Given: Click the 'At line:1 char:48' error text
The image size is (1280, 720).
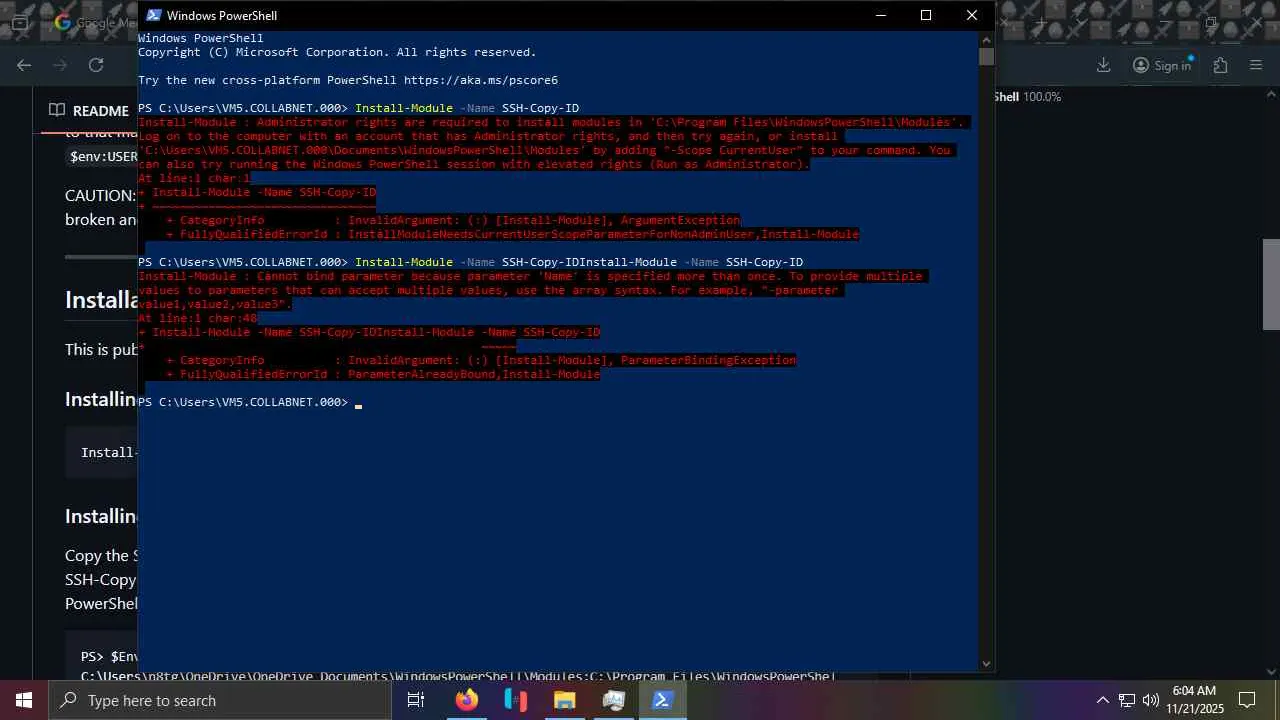Looking at the screenshot, I should [198, 318].
